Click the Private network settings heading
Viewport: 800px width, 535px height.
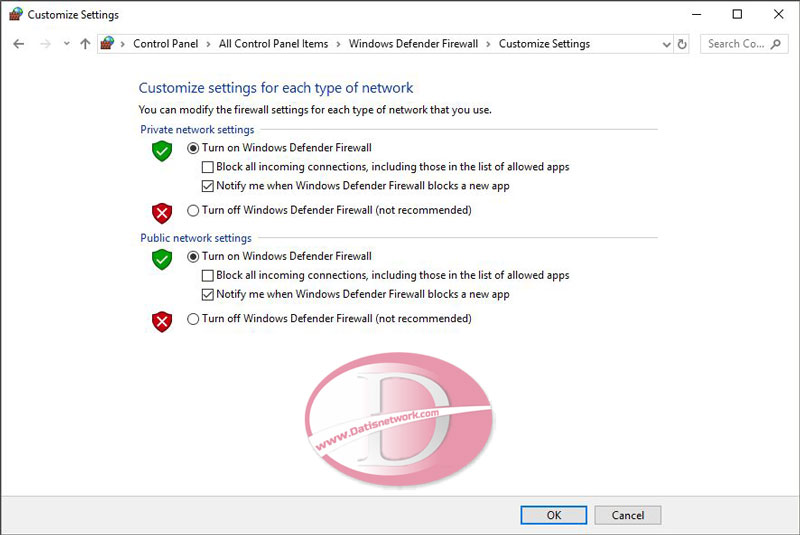(x=197, y=130)
